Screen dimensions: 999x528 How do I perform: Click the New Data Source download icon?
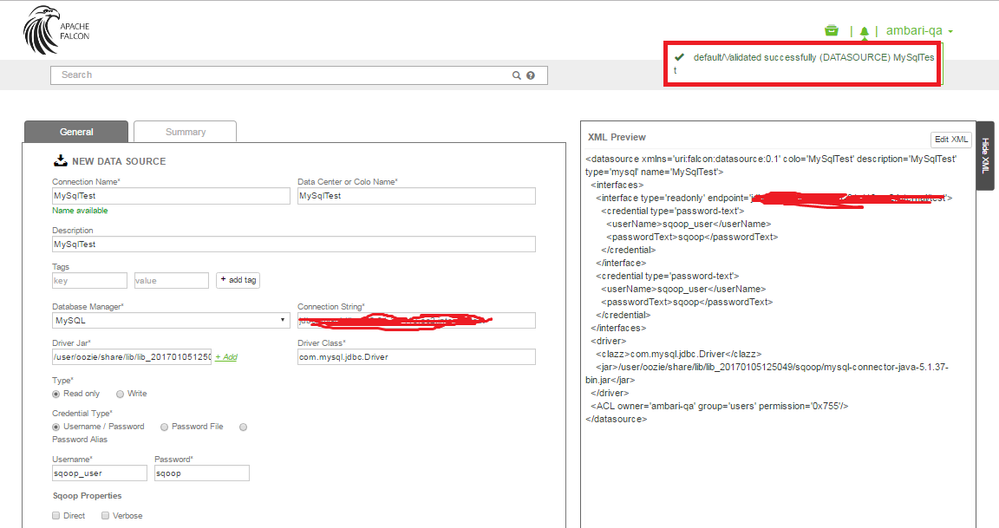coord(60,161)
